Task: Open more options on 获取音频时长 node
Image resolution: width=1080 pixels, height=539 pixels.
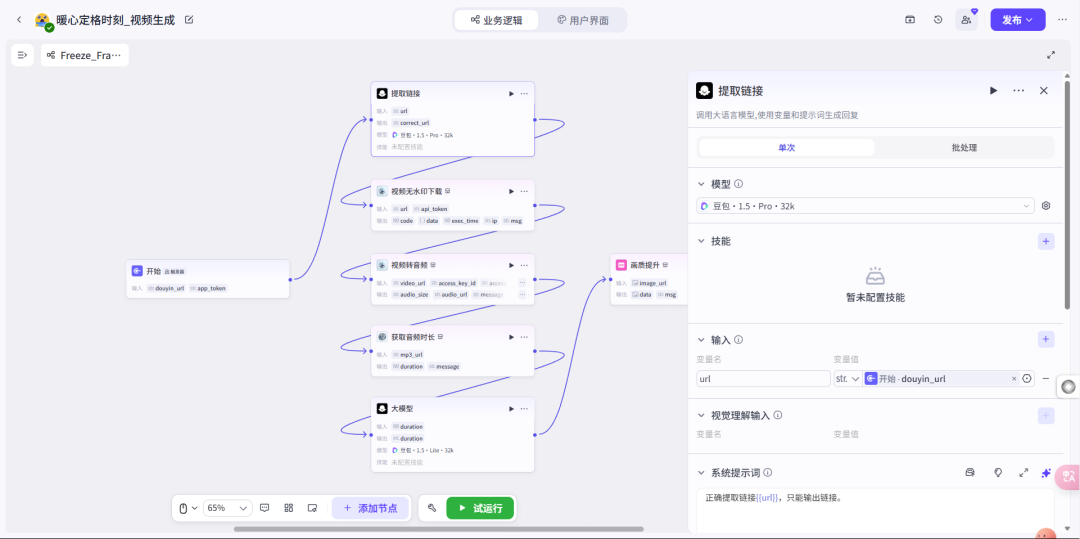Action: pyautogui.click(x=524, y=337)
